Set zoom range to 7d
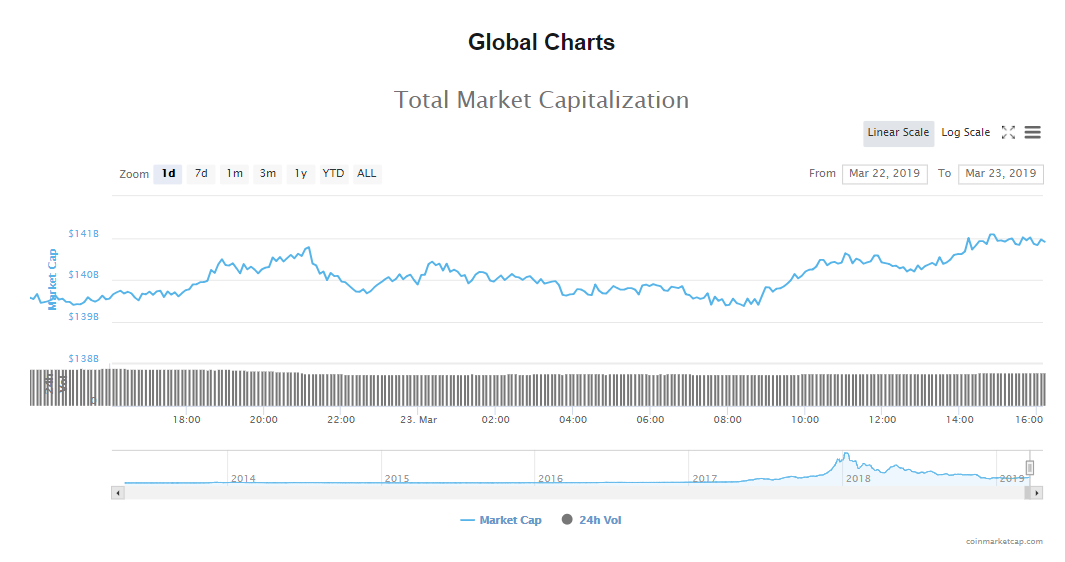 pyautogui.click(x=201, y=174)
